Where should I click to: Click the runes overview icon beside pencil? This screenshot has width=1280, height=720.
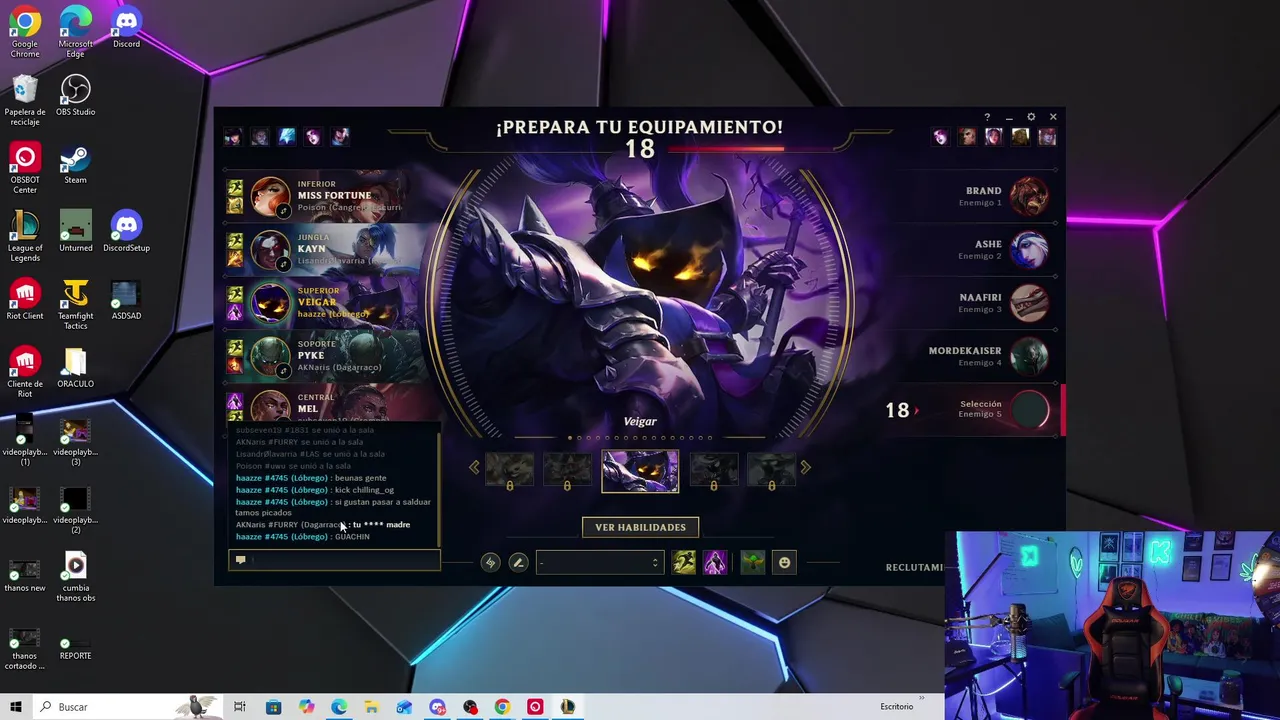[490, 563]
